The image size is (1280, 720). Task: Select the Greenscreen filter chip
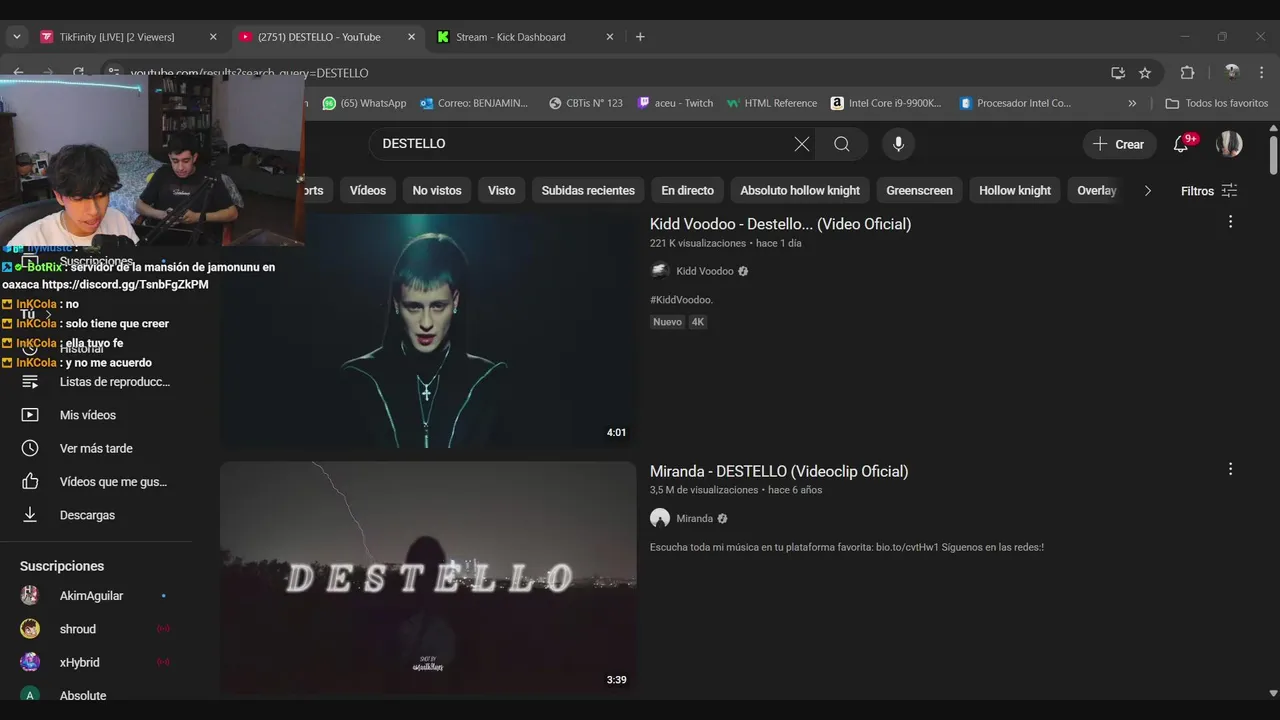919,190
